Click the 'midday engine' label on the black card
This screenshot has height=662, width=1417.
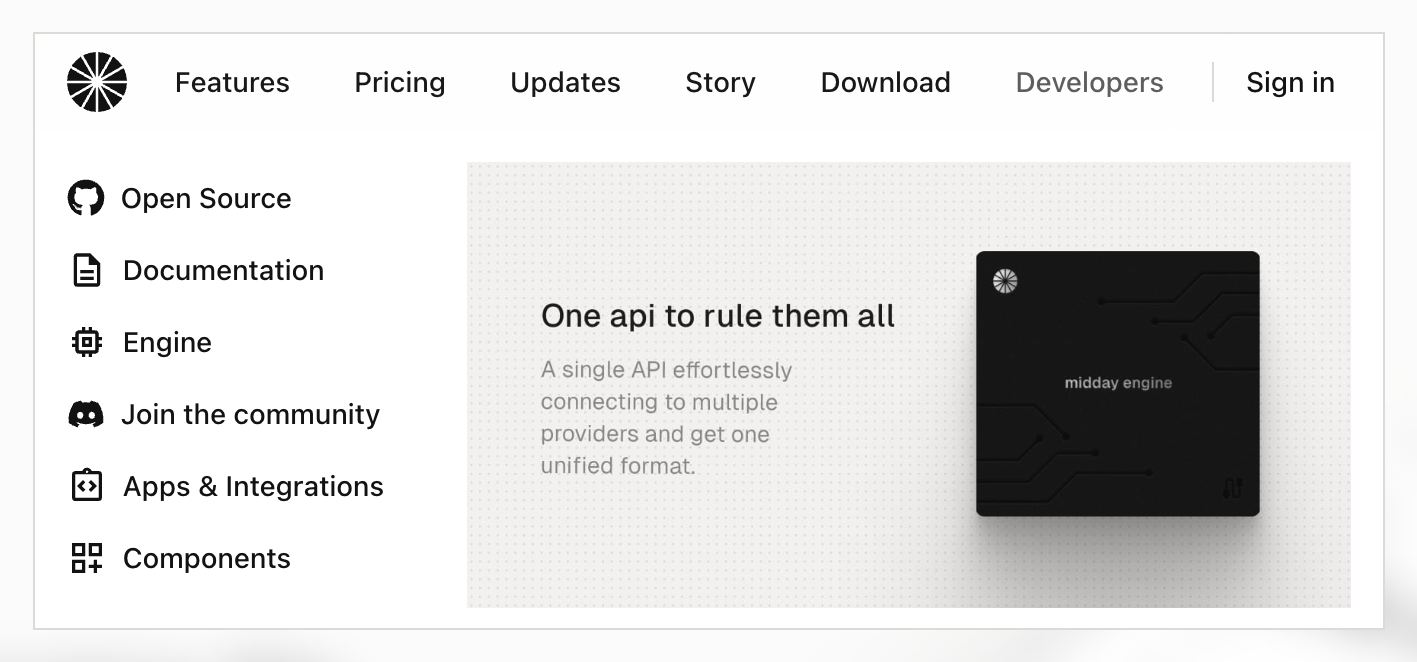coord(1118,383)
